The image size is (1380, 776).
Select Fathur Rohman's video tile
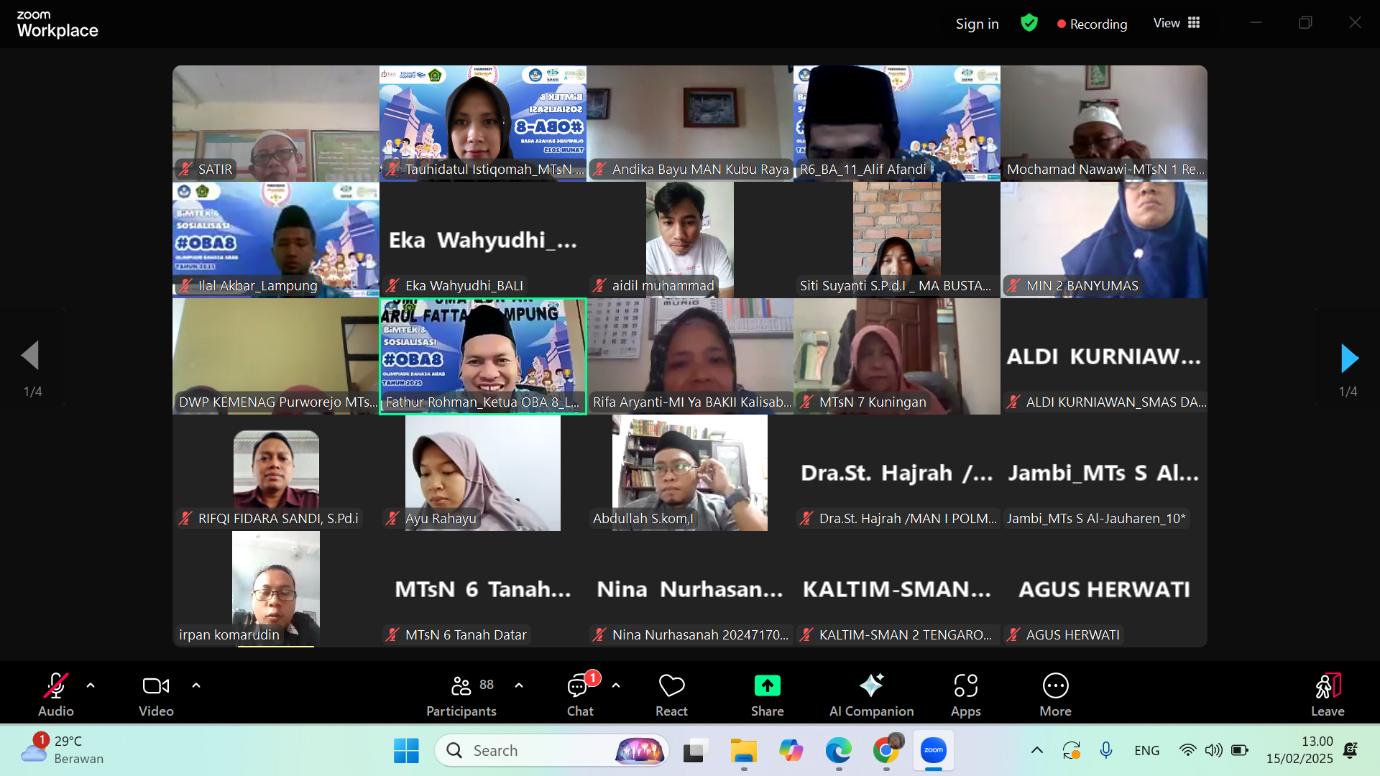(x=483, y=355)
